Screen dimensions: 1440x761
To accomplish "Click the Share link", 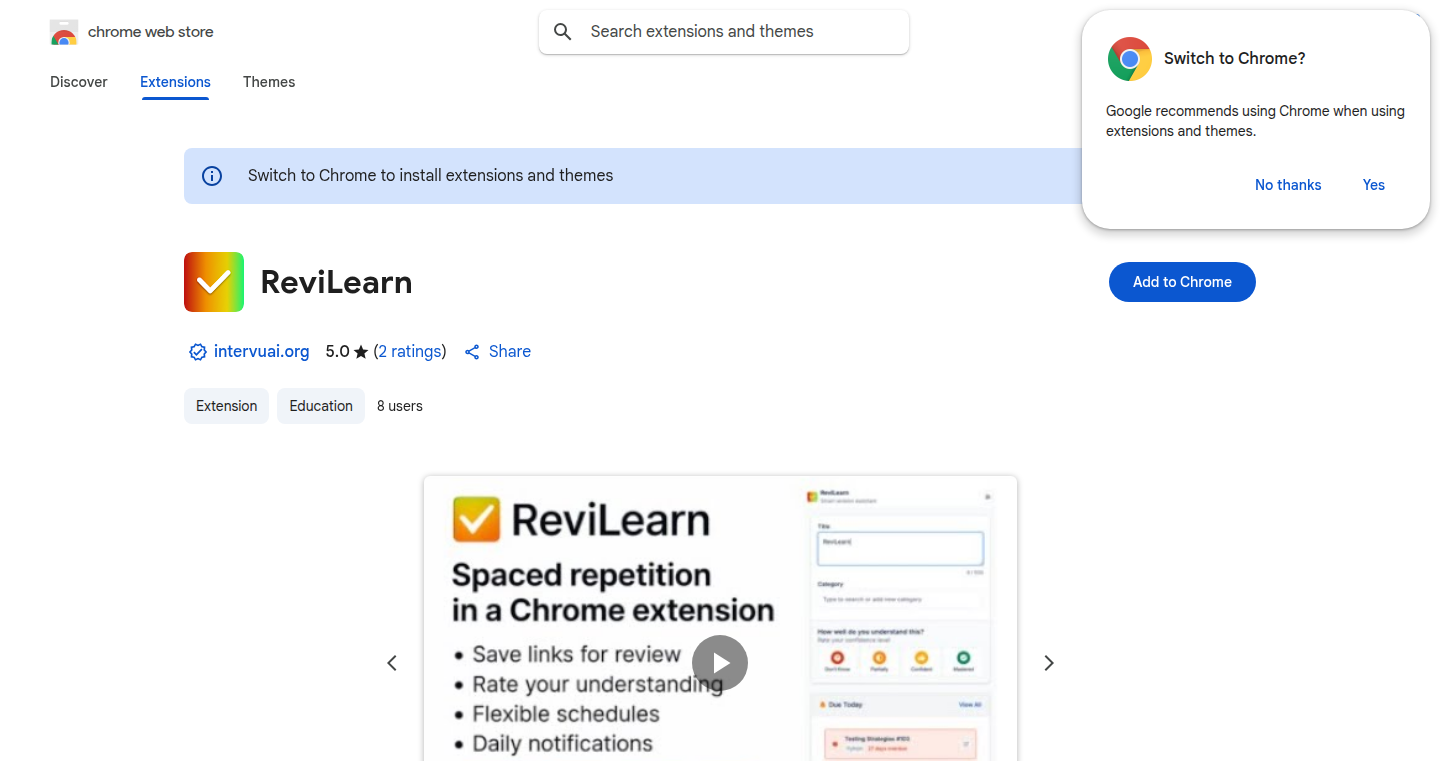I will 510,352.
